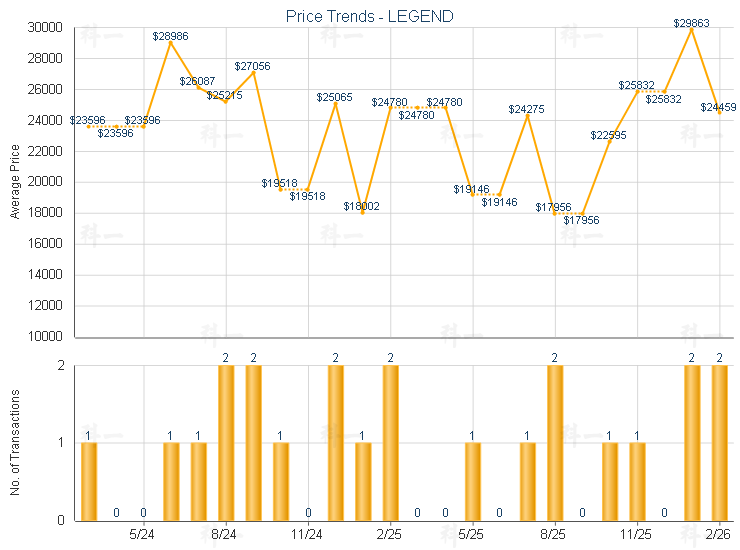The height and width of the screenshot is (550, 740).
Task: Click the $28986 price data point
Action: pyautogui.click(x=171, y=42)
